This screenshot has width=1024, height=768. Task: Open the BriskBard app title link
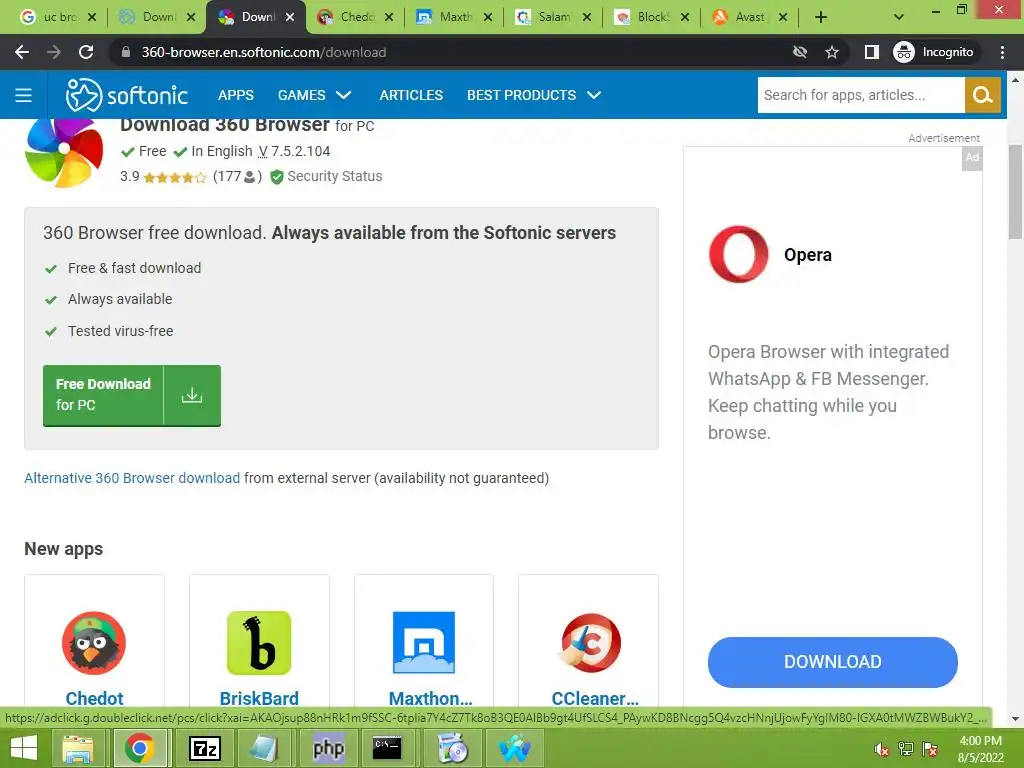(x=259, y=698)
